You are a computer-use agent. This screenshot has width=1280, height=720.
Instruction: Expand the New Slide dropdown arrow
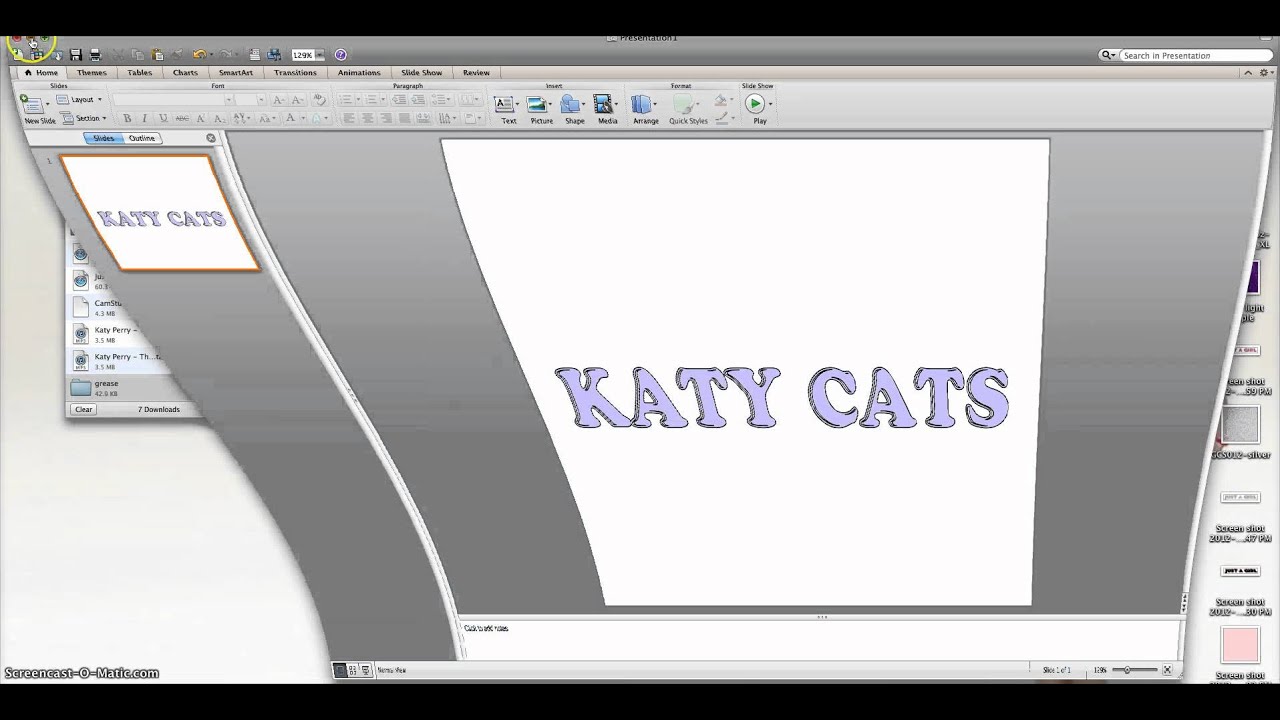click(x=47, y=103)
